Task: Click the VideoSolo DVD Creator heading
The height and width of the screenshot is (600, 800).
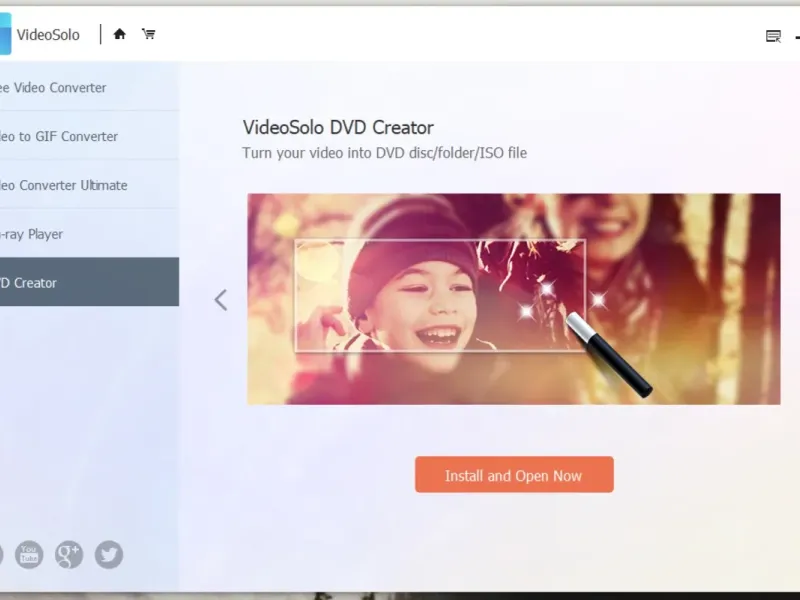Action: 338,128
